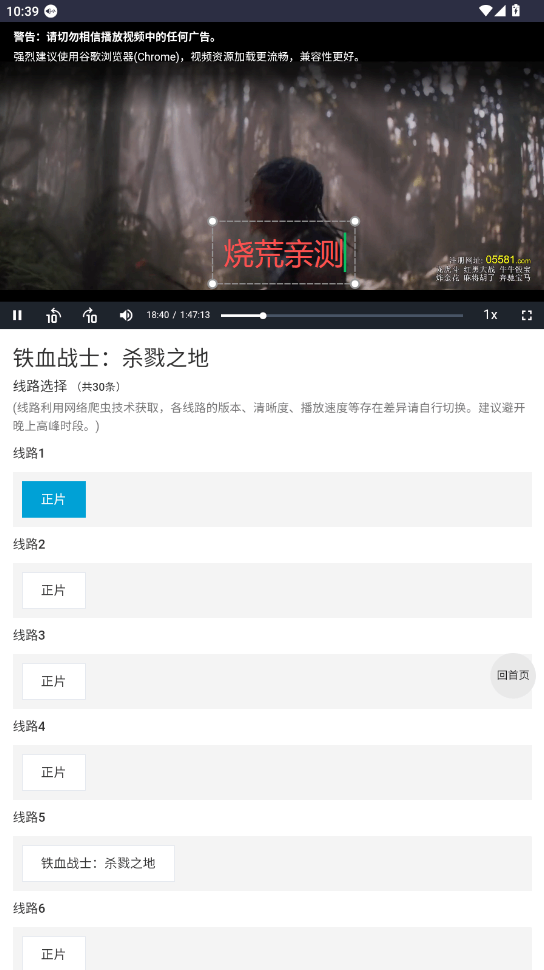
Task: Skip forward 10 seconds
Action: [x=90, y=315]
